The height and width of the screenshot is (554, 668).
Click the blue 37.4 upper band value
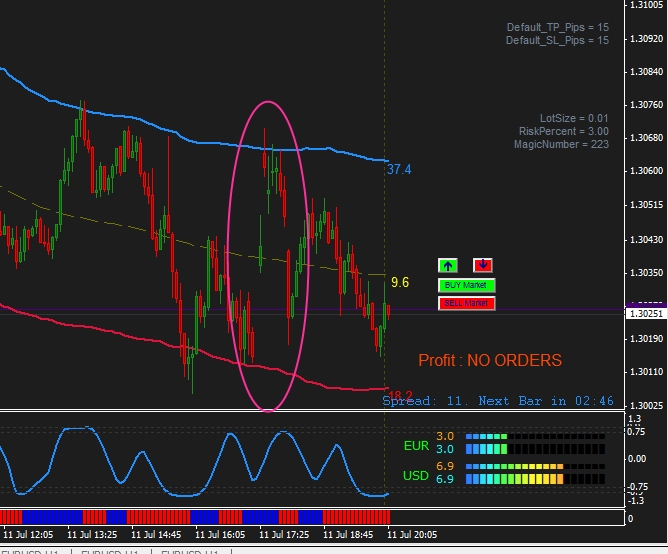coord(399,170)
